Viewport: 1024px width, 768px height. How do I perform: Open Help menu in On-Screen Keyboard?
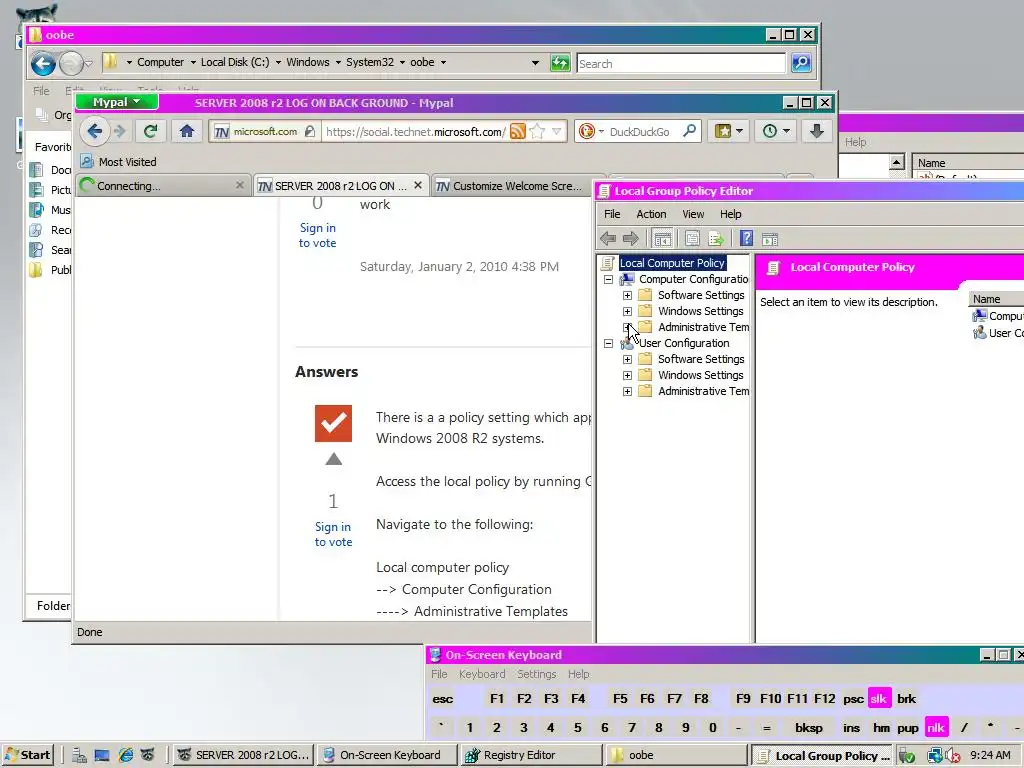(578, 674)
